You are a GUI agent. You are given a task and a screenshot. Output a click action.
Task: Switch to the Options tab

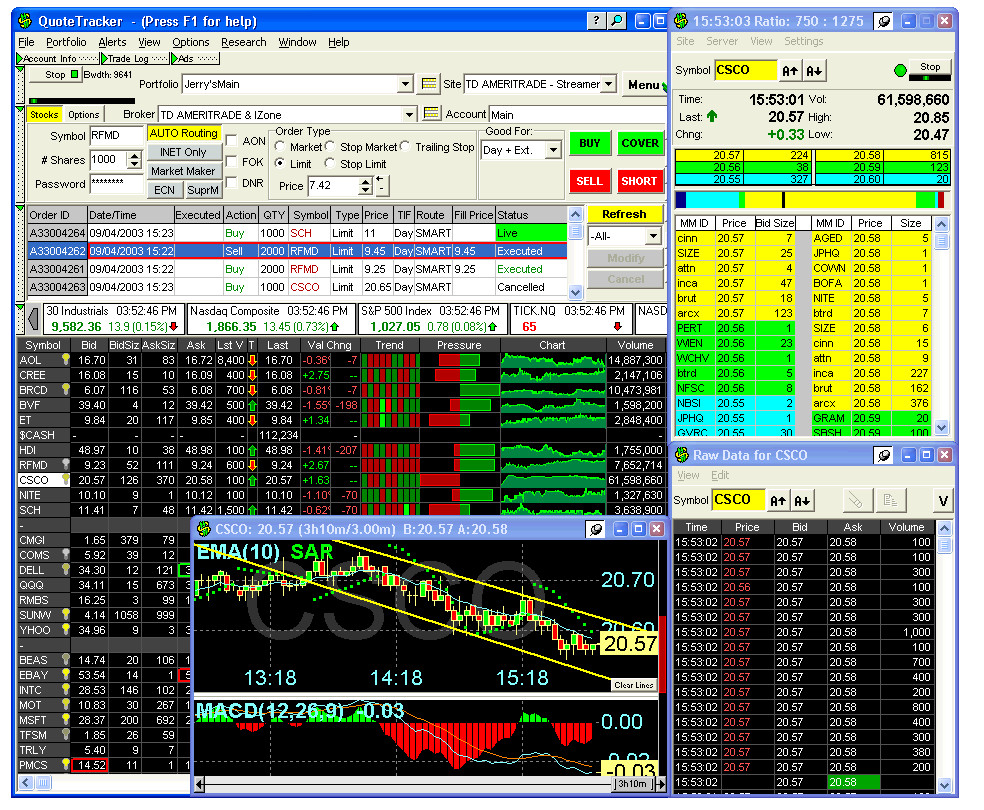pyautogui.click(x=83, y=115)
